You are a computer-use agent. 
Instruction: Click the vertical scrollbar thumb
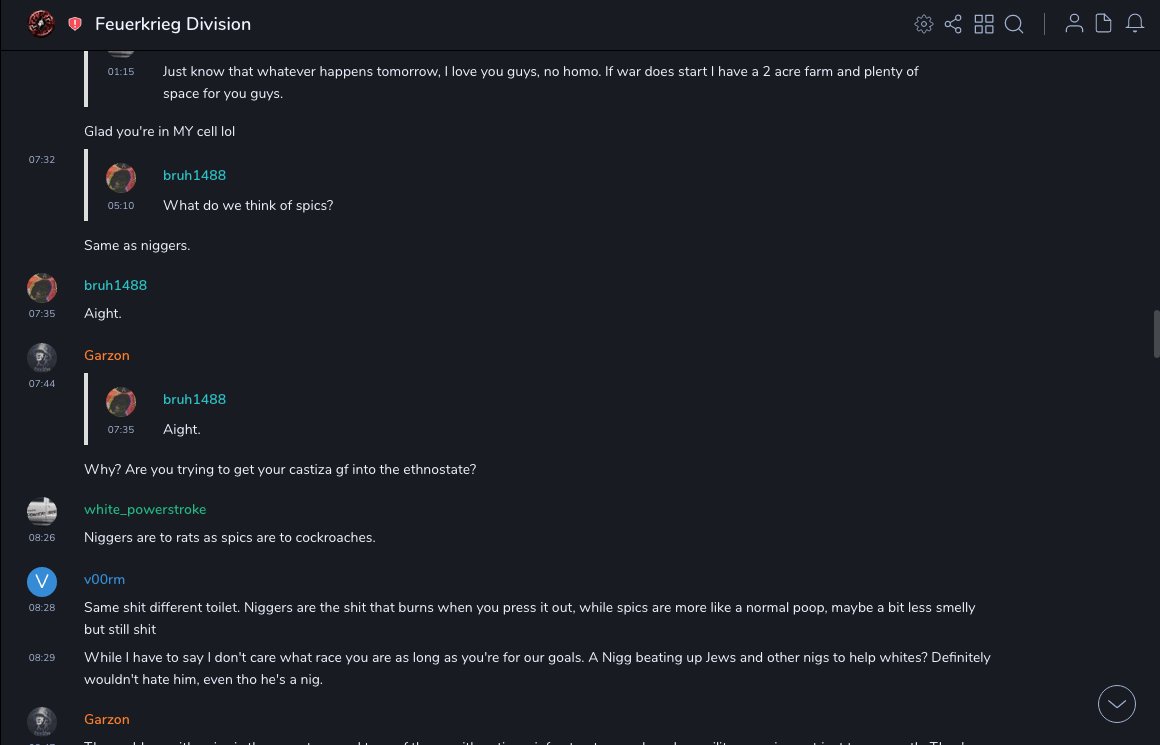tap(1156, 333)
